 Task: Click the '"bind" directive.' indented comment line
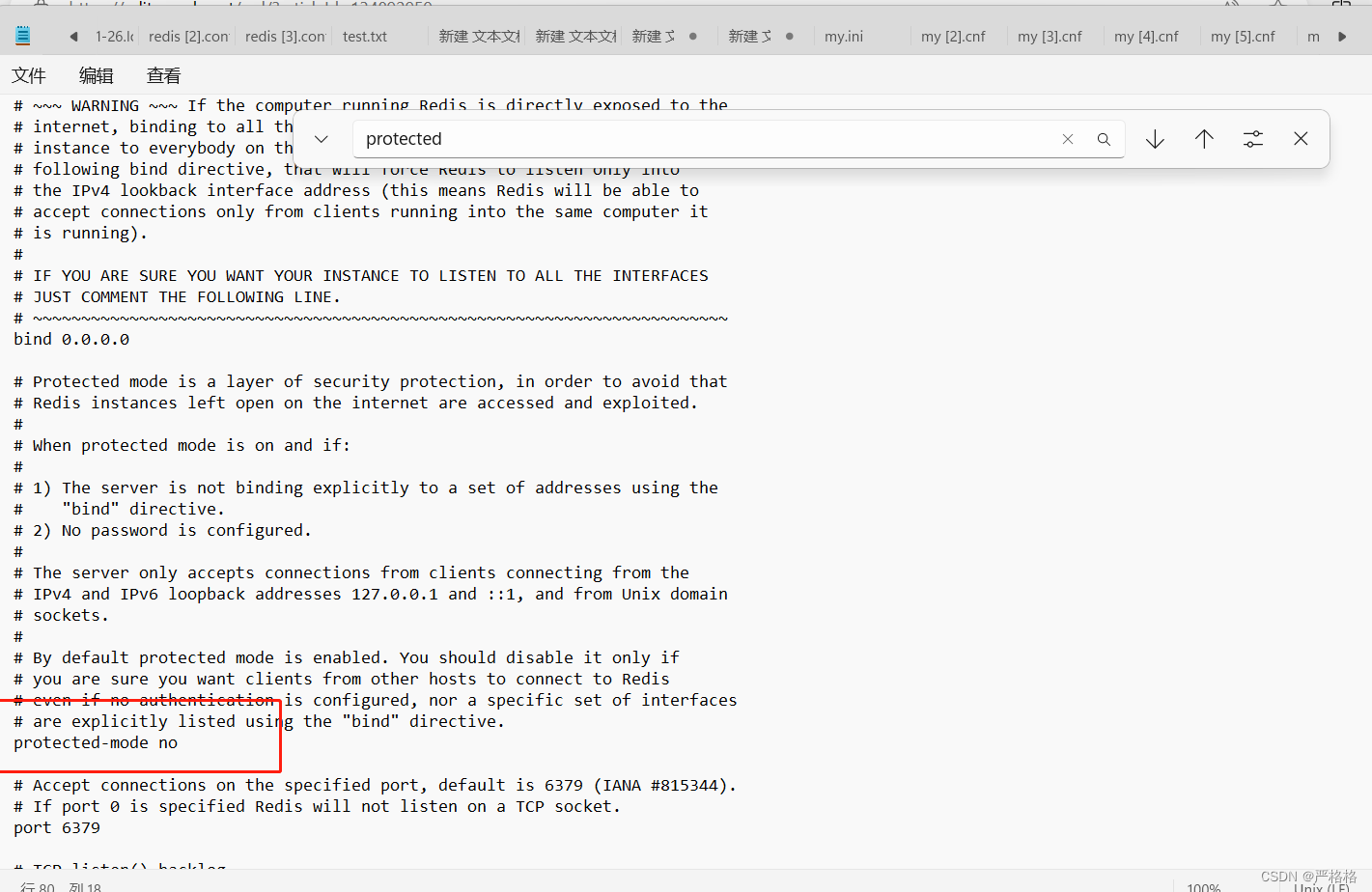tap(119, 509)
